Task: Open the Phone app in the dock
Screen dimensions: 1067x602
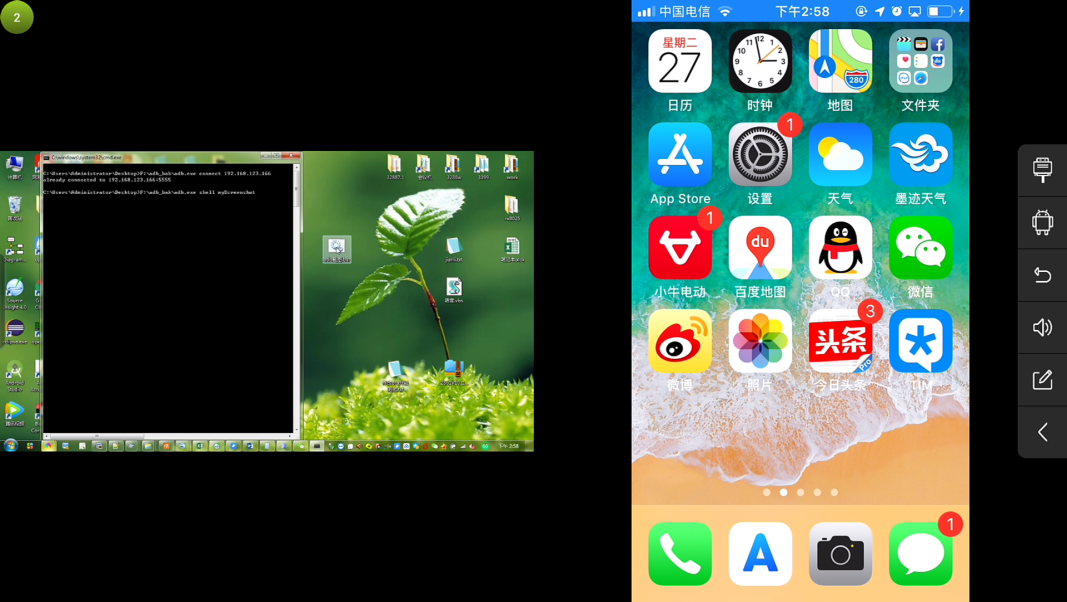Action: (680, 553)
